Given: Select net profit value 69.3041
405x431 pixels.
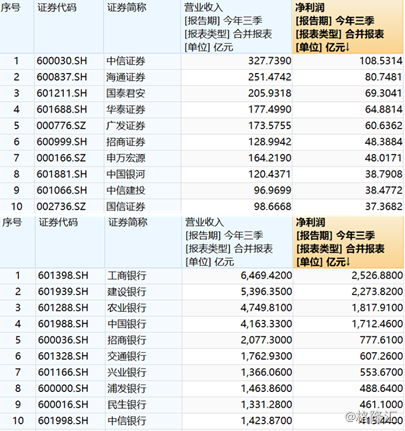Looking at the screenshot, I should [x=383, y=93].
